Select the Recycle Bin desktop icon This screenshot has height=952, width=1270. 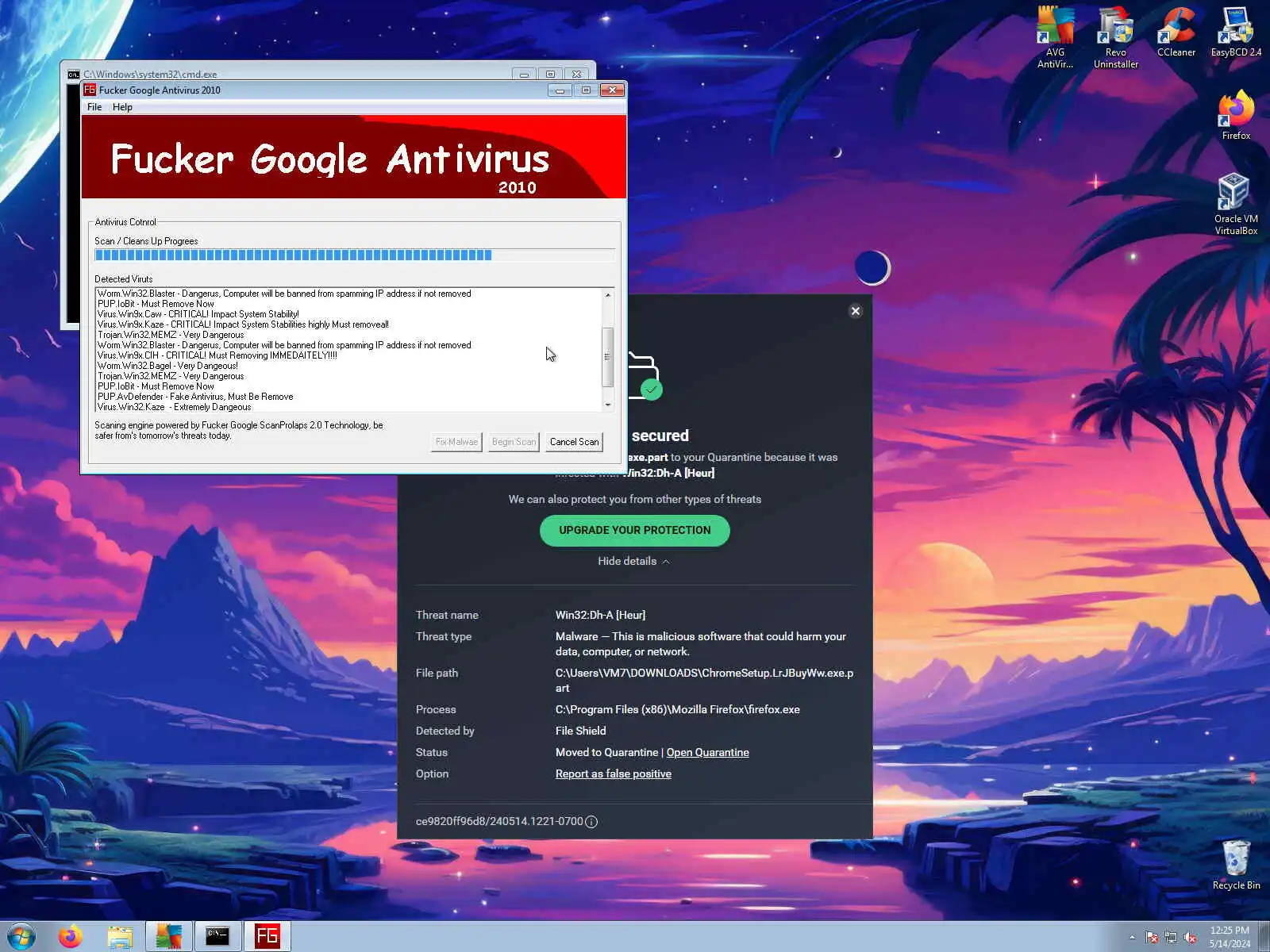[1236, 865]
